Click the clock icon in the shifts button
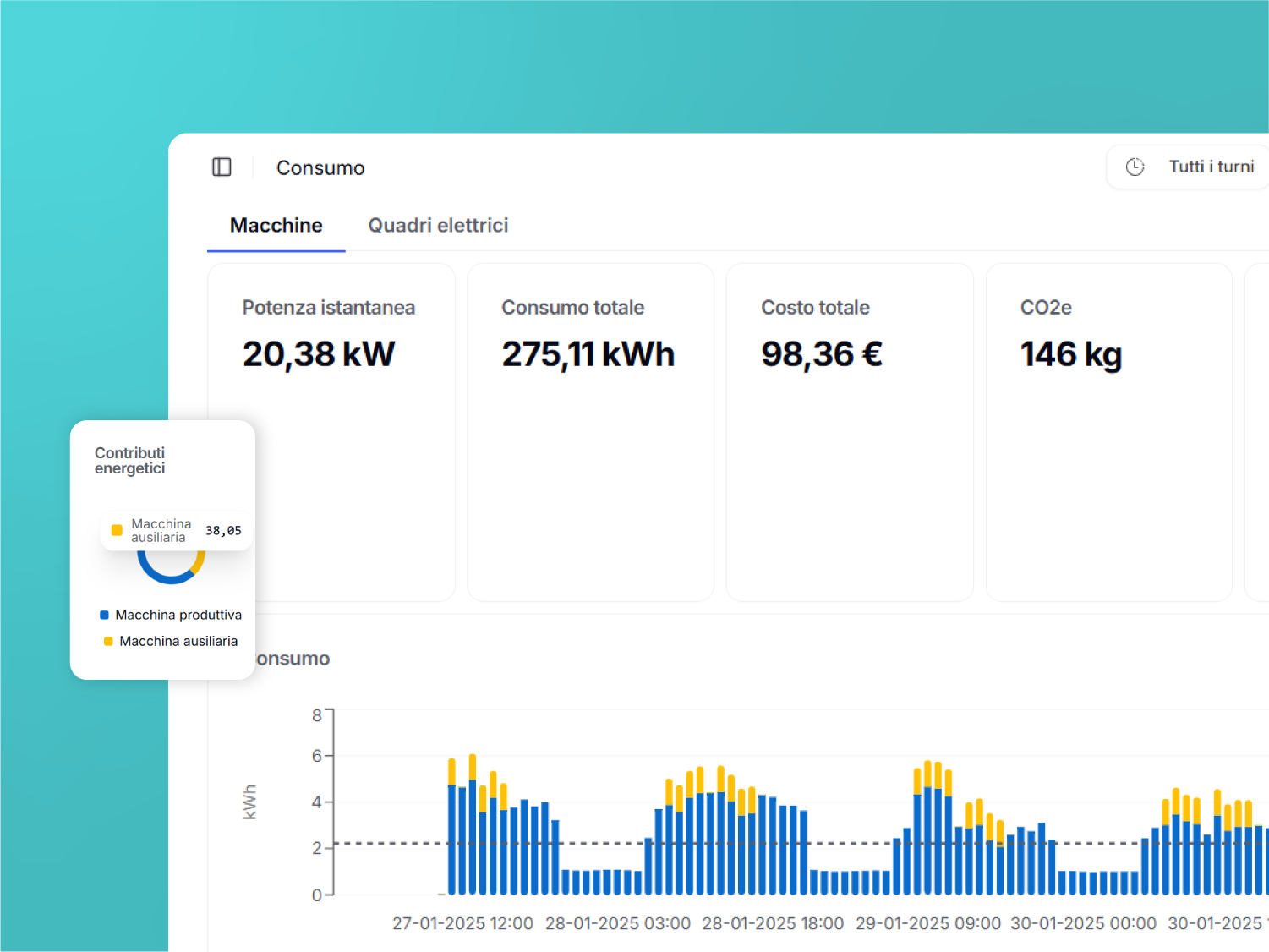 [x=1135, y=167]
